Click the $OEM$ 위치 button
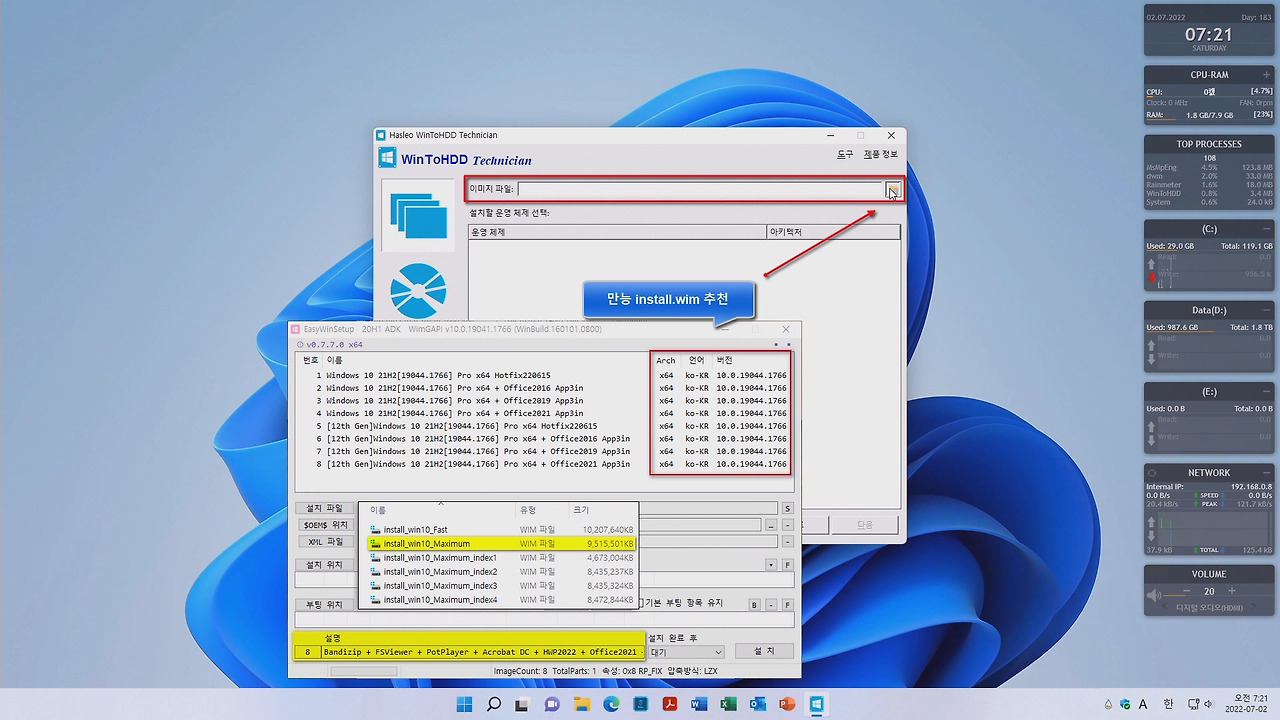The height and width of the screenshot is (720, 1280). point(324,524)
